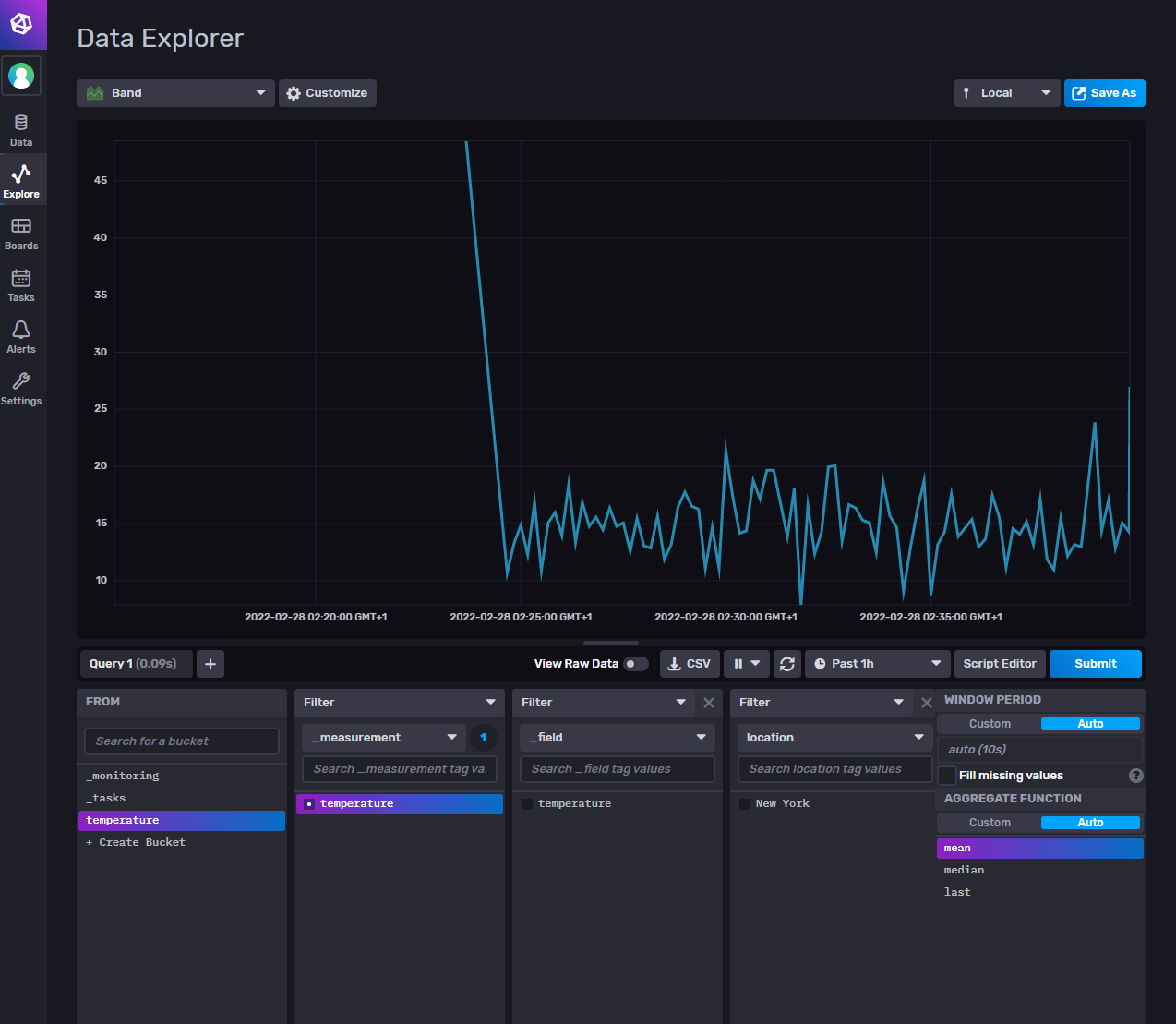This screenshot has width=1176, height=1024.
Task: Click the refresh queries icon
Action: 787,663
